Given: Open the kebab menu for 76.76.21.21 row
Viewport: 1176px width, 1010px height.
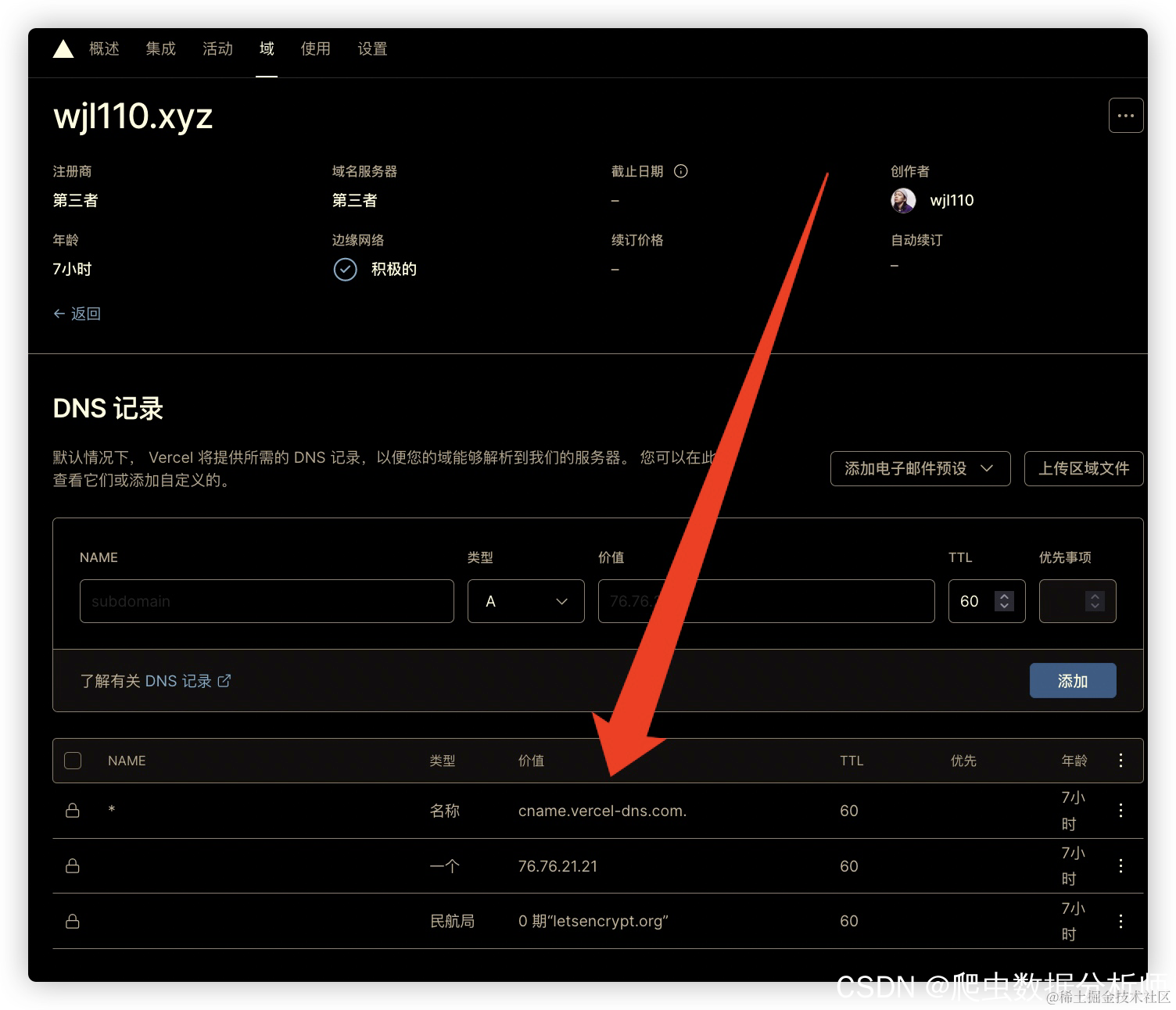Looking at the screenshot, I should coord(1120,866).
